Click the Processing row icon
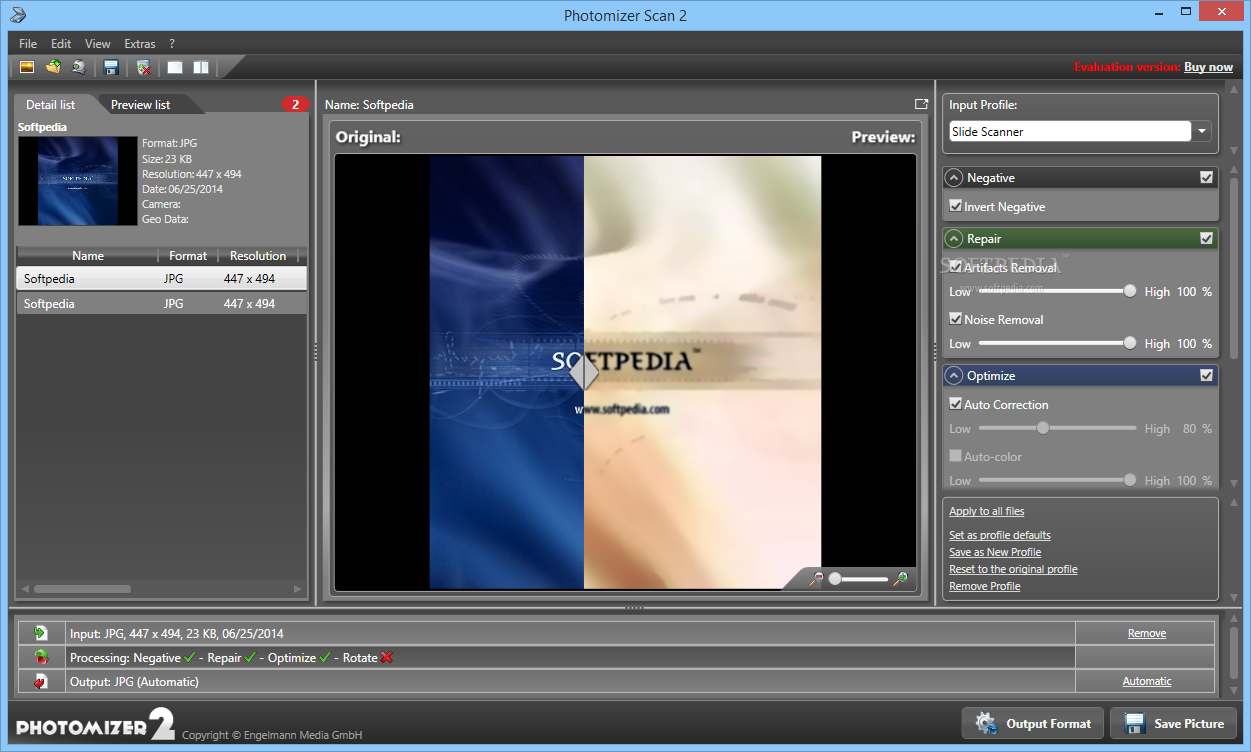This screenshot has height=752, width=1251. click(x=41, y=657)
